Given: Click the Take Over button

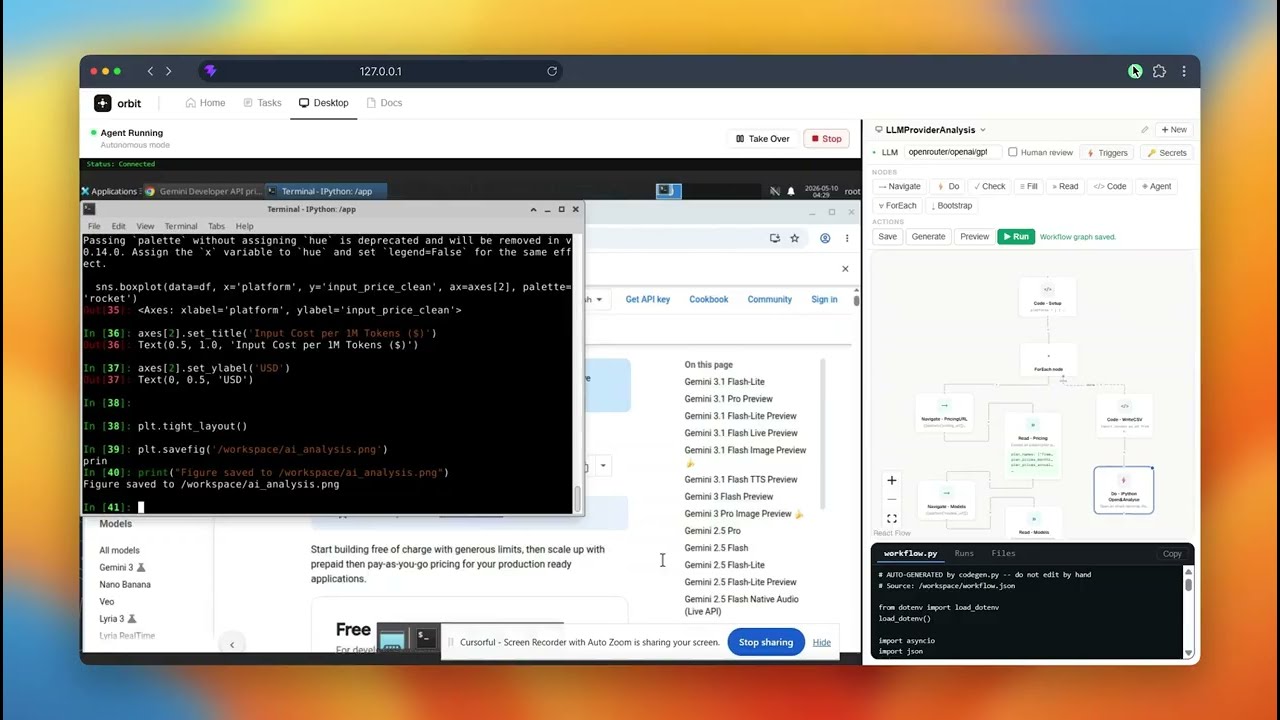Looking at the screenshot, I should [x=763, y=139].
